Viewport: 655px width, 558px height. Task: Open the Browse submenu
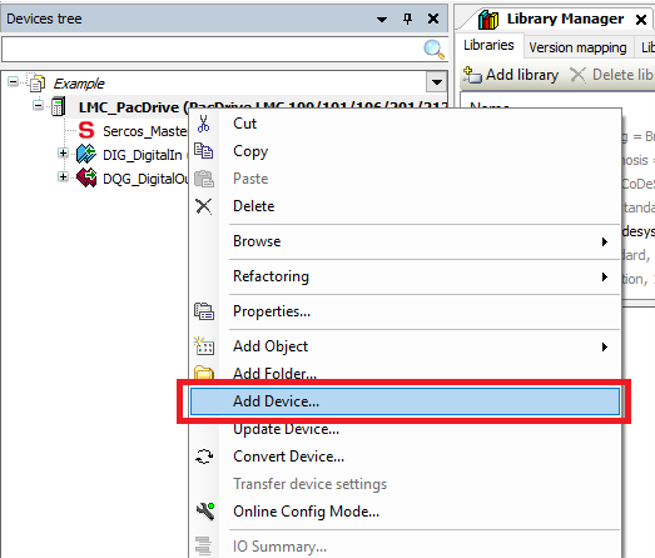point(257,241)
